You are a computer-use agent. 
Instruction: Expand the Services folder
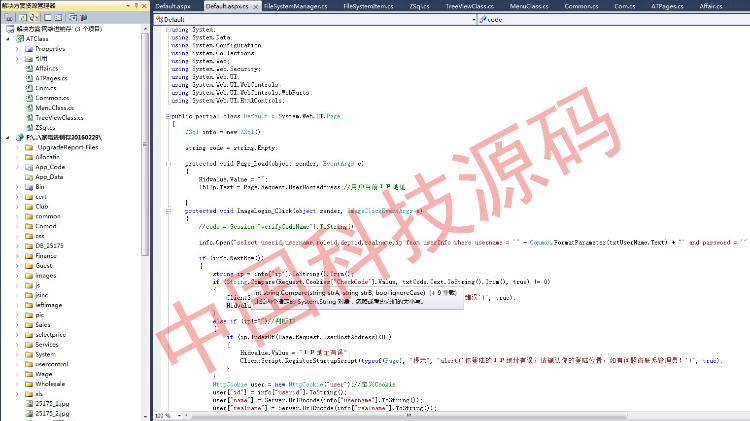coord(17,344)
